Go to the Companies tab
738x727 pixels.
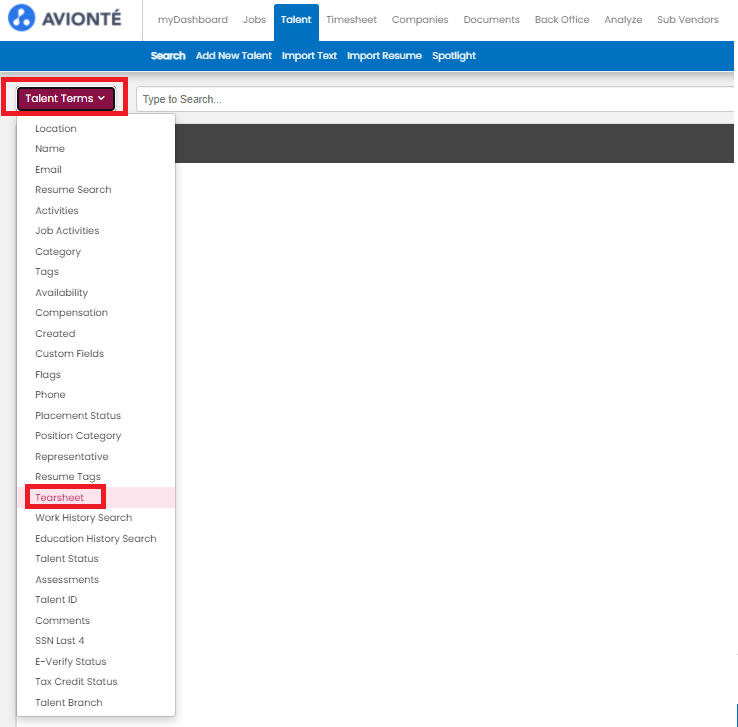click(x=420, y=20)
